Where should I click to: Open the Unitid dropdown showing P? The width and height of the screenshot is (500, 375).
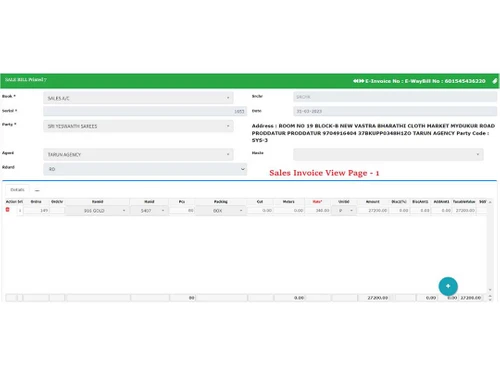(x=344, y=211)
